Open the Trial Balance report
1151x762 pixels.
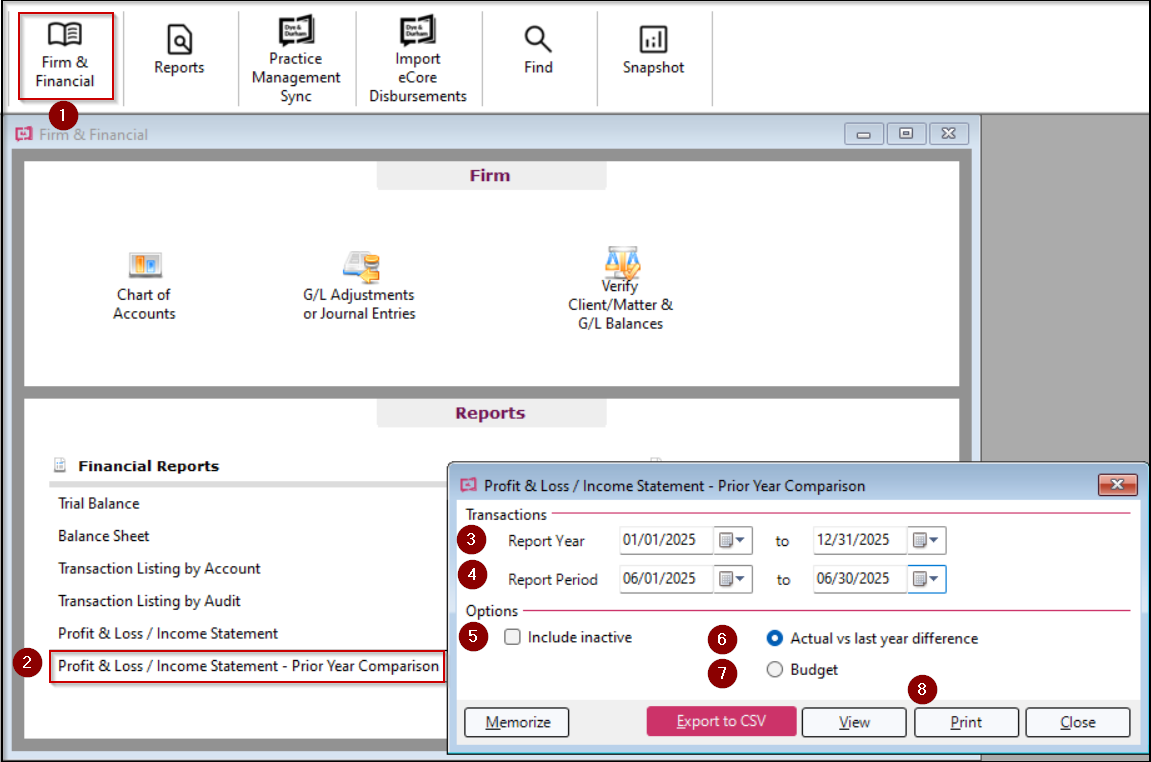point(99,503)
